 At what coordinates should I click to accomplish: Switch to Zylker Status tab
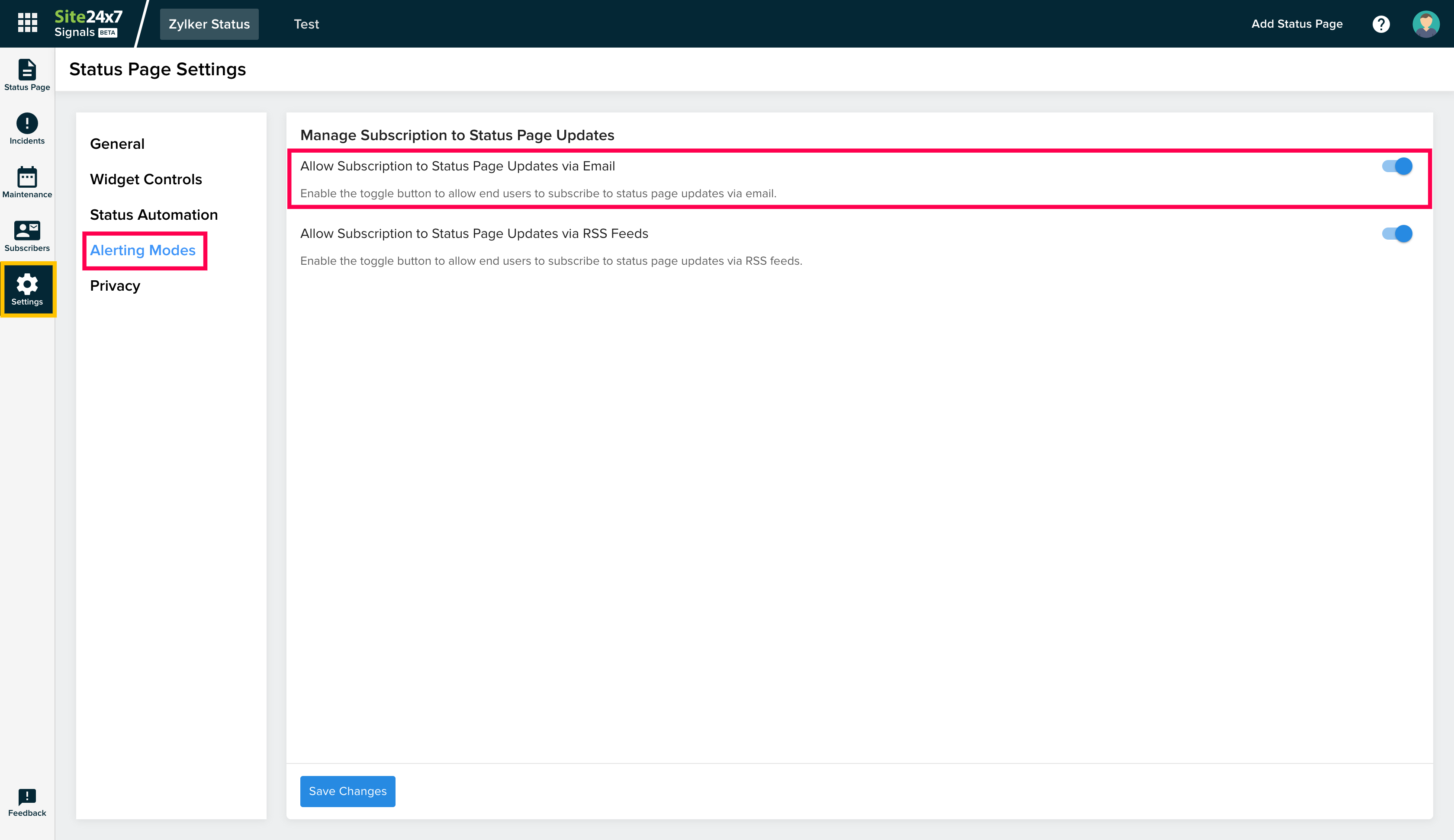coord(209,24)
